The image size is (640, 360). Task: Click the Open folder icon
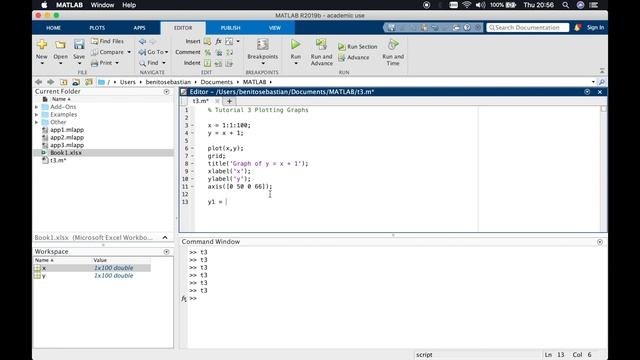coord(60,44)
